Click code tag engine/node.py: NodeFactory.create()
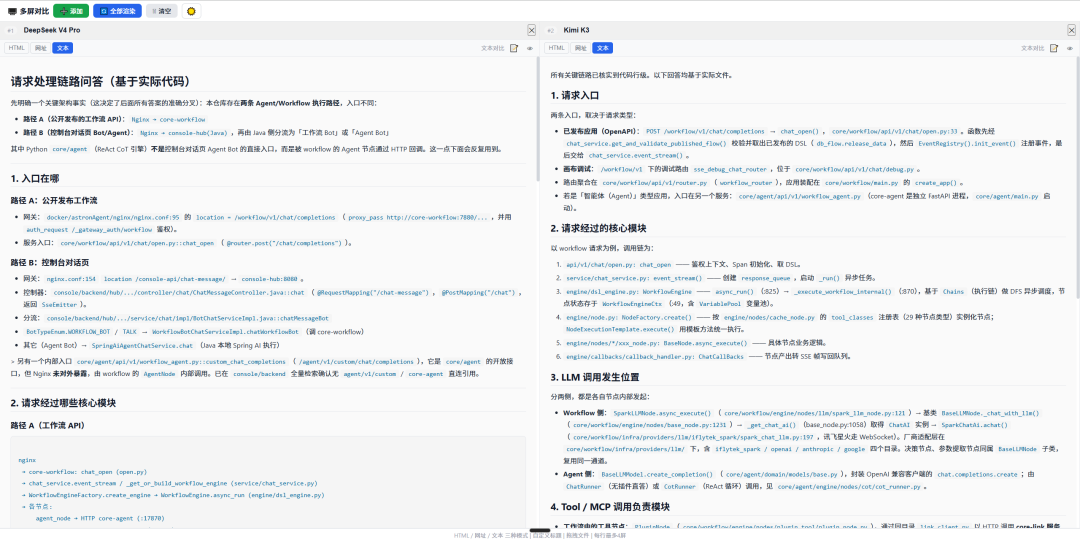The height and width of the screenshot is (541, 1080). [x=629, y=317]
